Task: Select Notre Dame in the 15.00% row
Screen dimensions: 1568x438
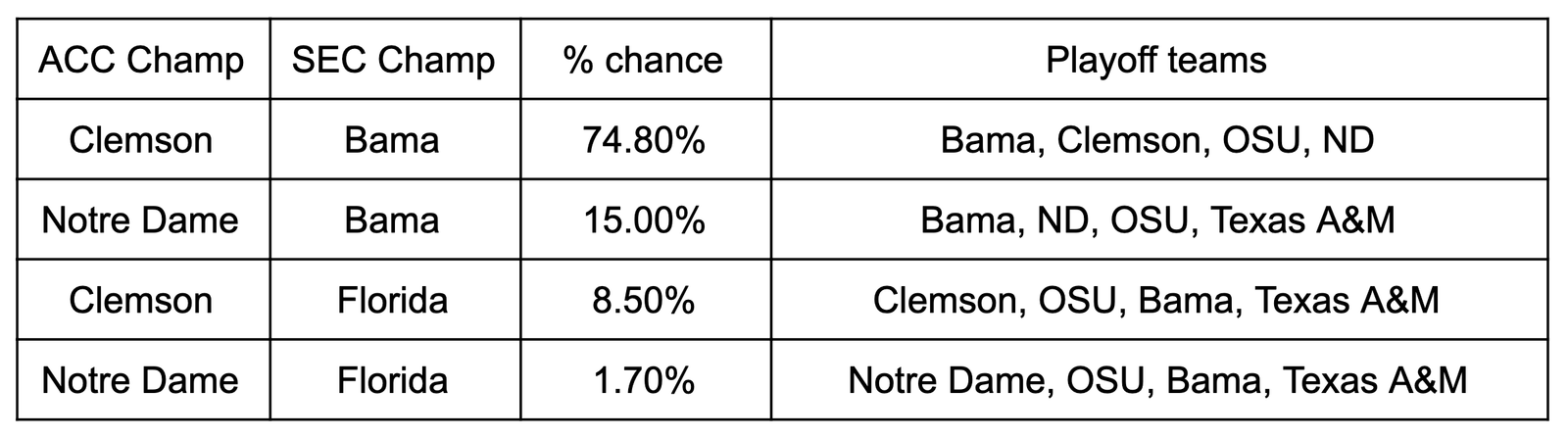Action: tap(141, 220)
